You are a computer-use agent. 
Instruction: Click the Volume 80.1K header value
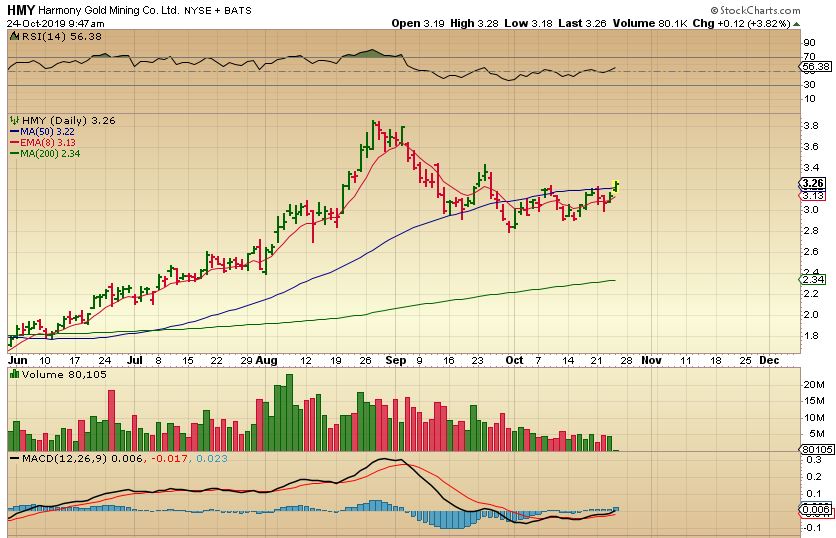click(649, 23)
